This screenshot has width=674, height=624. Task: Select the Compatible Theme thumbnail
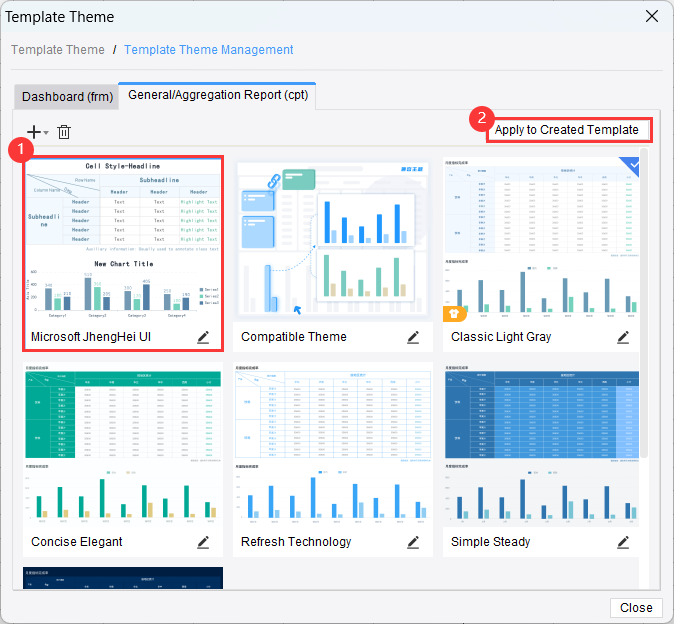pyautogui.click(x=333, y=239)
